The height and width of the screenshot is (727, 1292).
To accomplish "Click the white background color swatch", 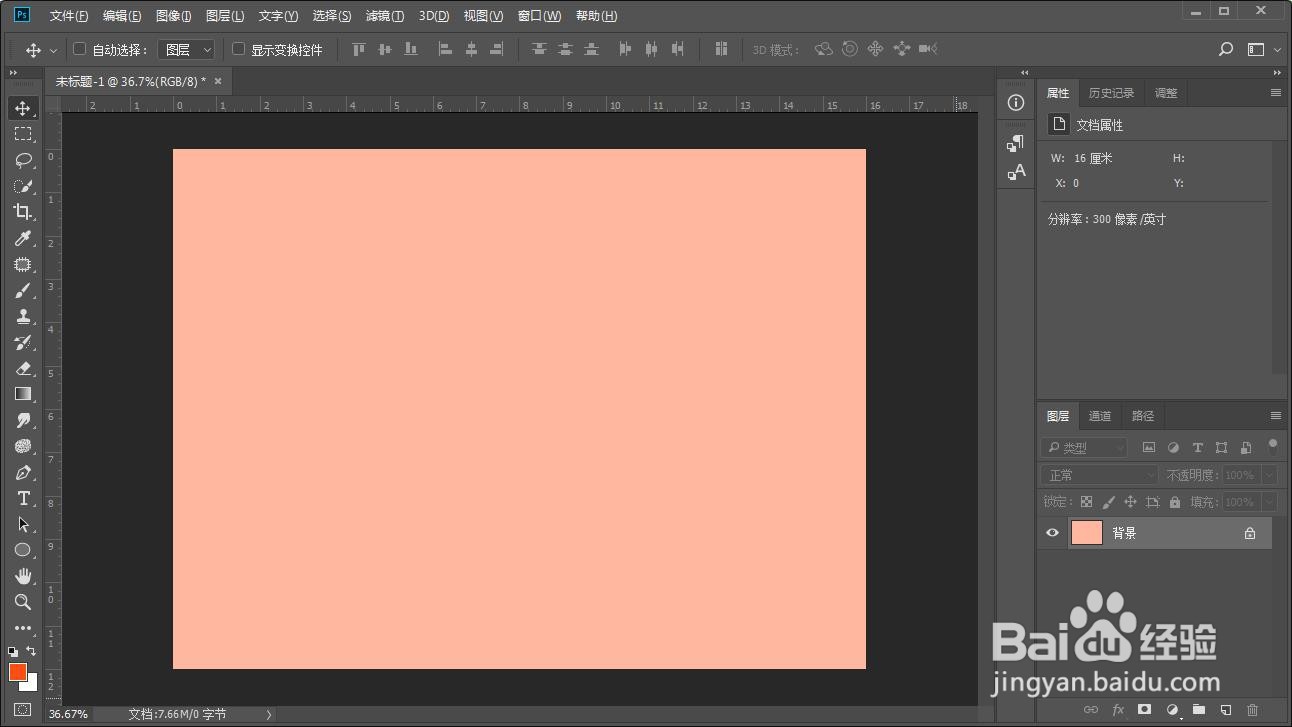I will tap(31, 684).
